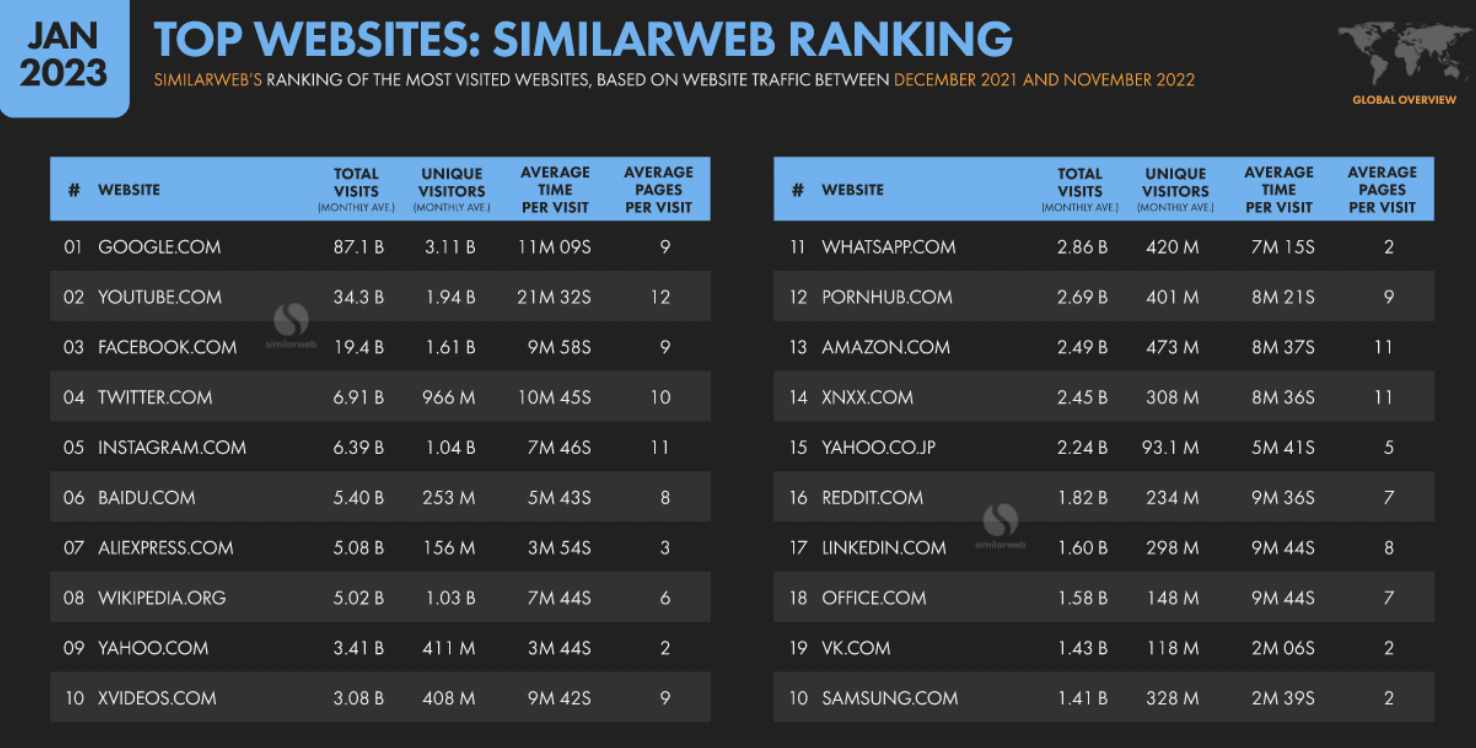Screen dimensions: 1476x748
Task: Click YAHOO.COM website name
Action: [x=153, y=647]
